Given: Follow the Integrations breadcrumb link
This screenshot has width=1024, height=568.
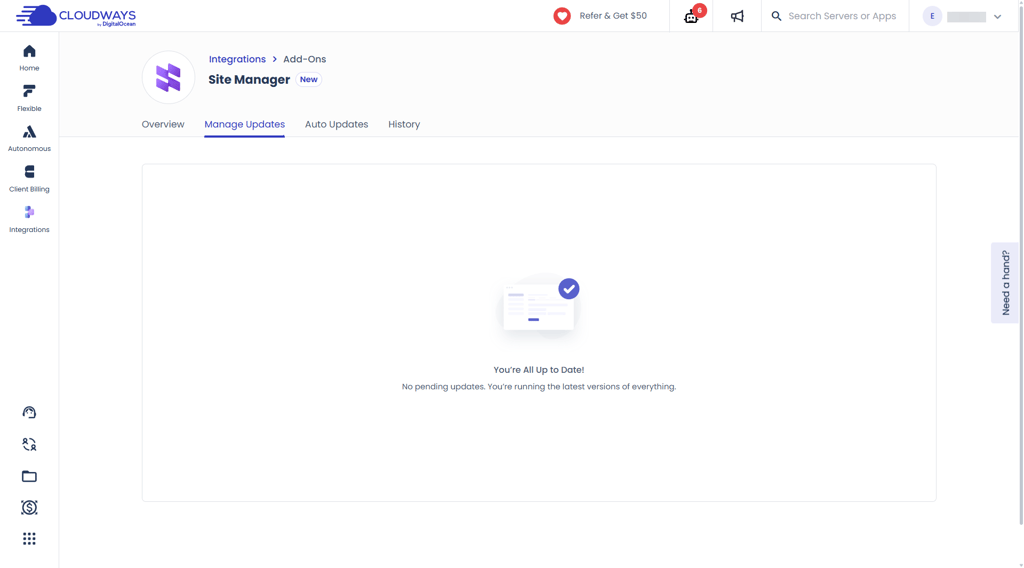Looking at the screenshot, I should click(x=237, y=59).
